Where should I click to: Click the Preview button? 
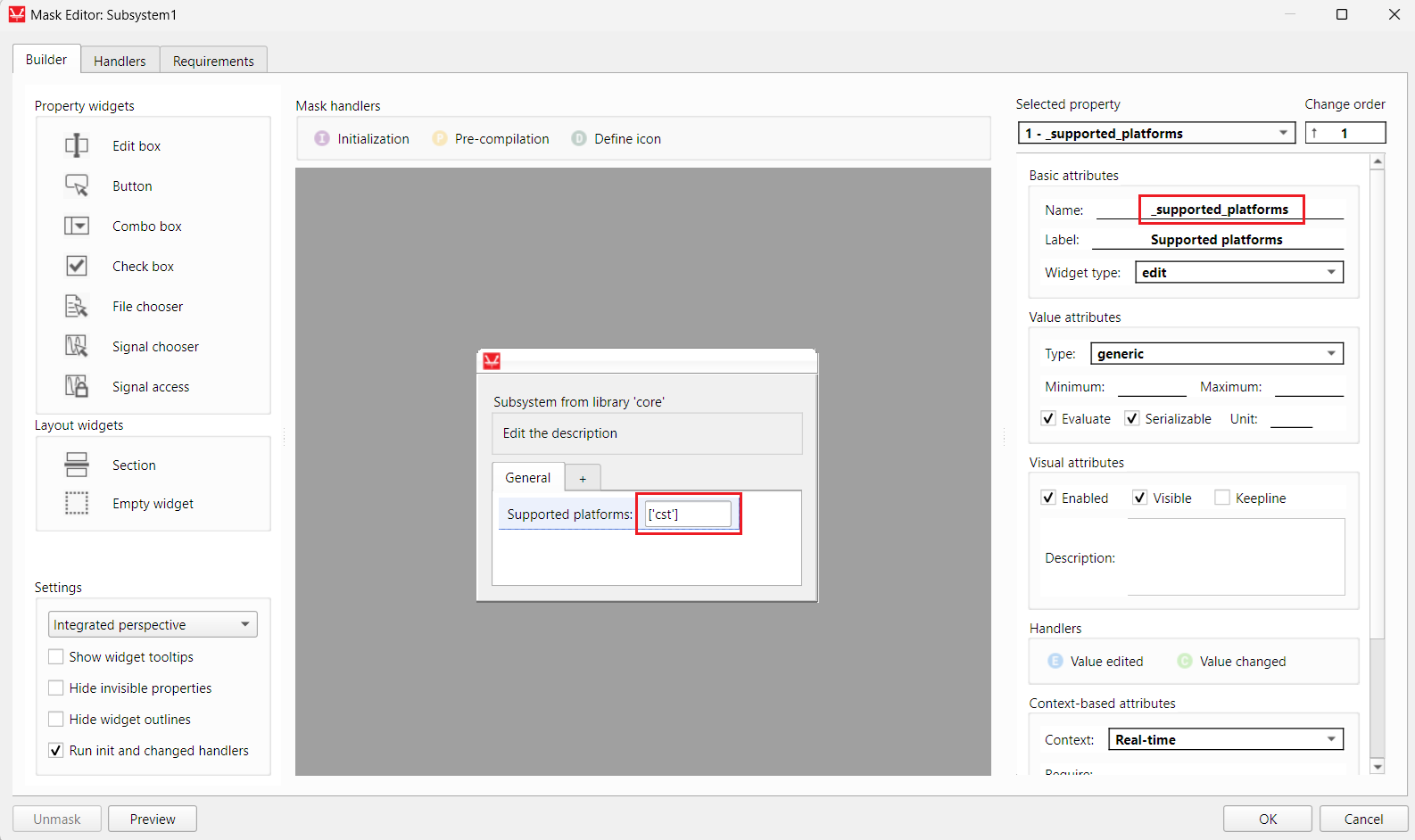click(x=153, y=819)
